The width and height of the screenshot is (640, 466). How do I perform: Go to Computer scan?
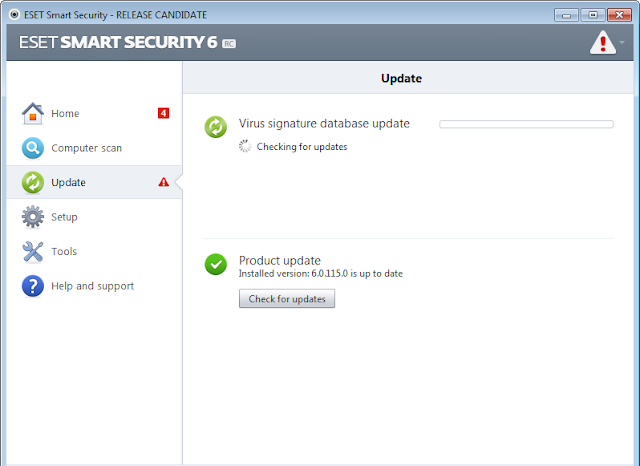(x=95, y=148)
